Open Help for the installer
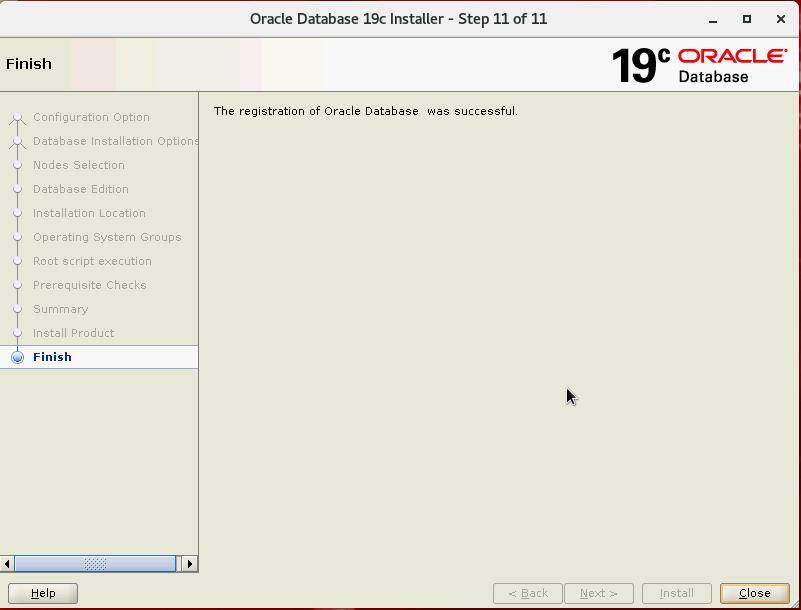 coord(43,593)
